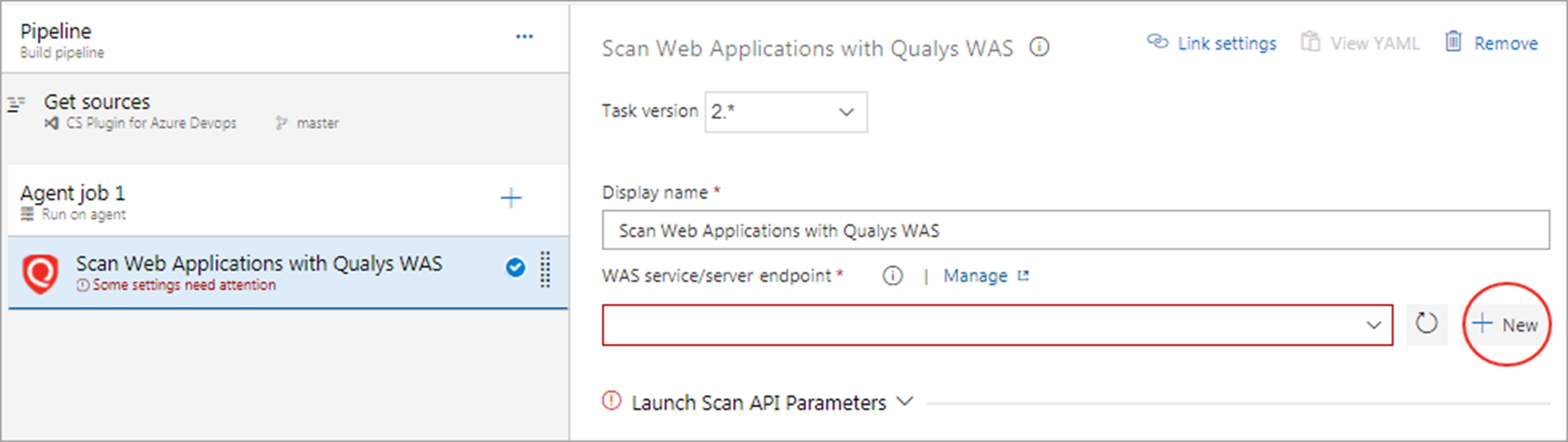Click the New endpoint button
The image size is (1568, 442).
[x=1506, y=324]
